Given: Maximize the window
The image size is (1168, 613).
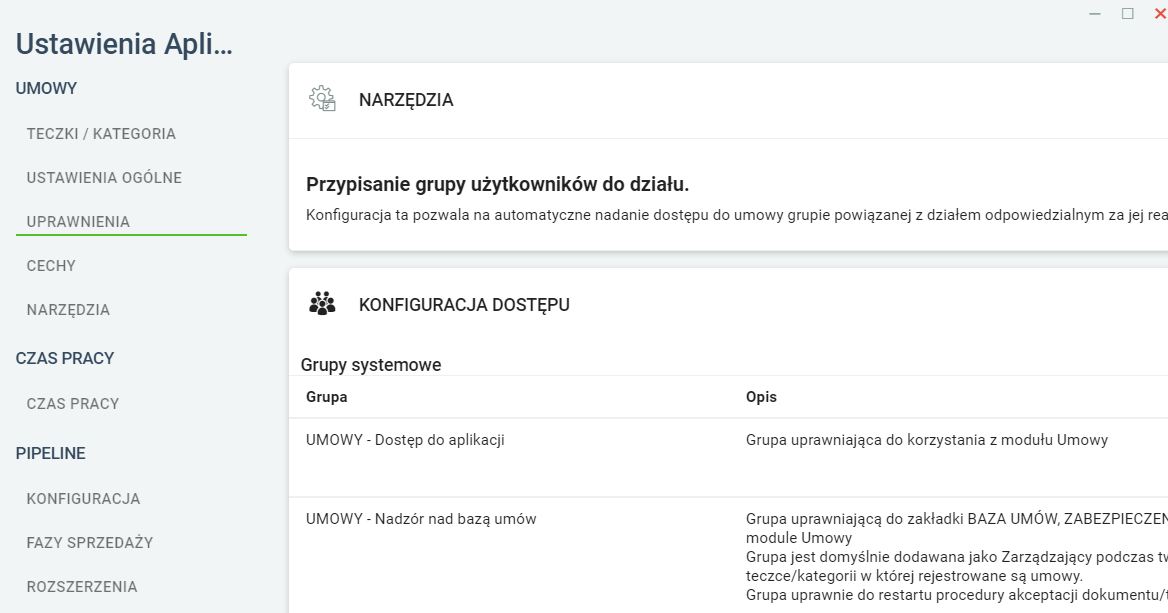Looking at the screenshot, I should click(x=1128, y=13).
